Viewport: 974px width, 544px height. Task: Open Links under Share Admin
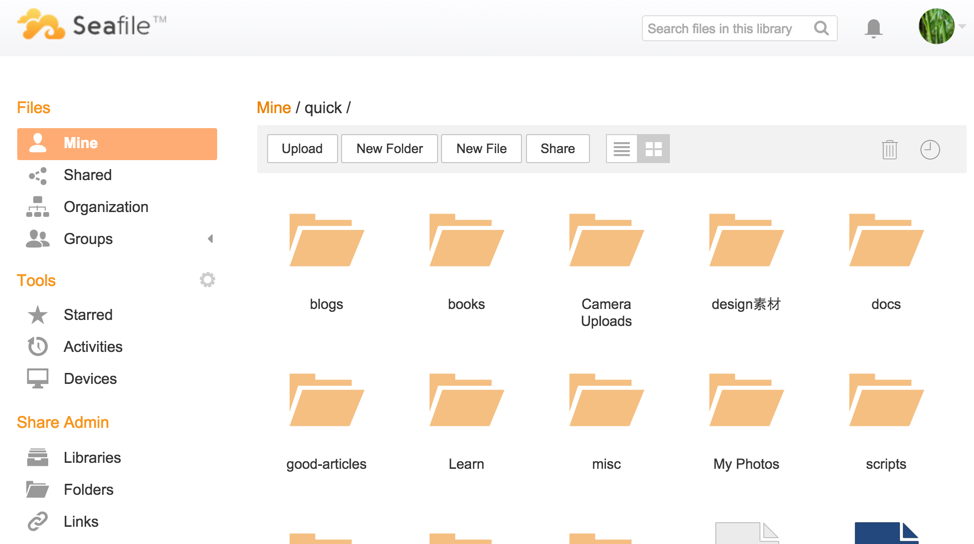click(81, 522)
